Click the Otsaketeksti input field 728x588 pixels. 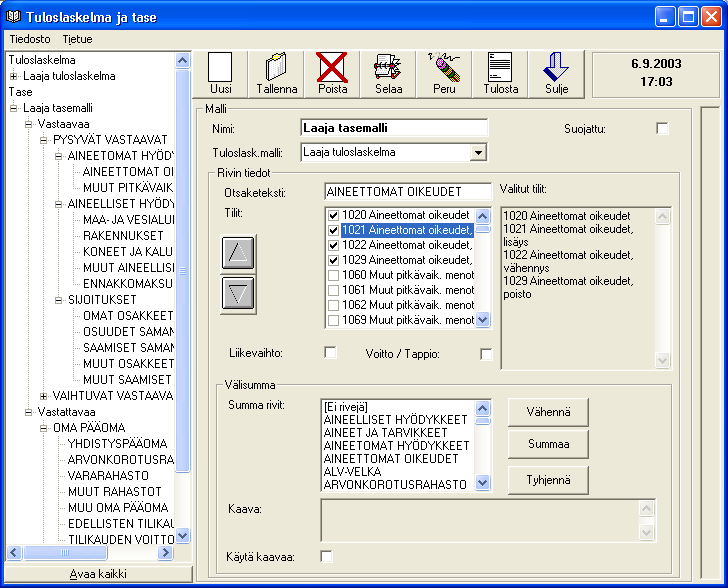[x=408, y=191]
